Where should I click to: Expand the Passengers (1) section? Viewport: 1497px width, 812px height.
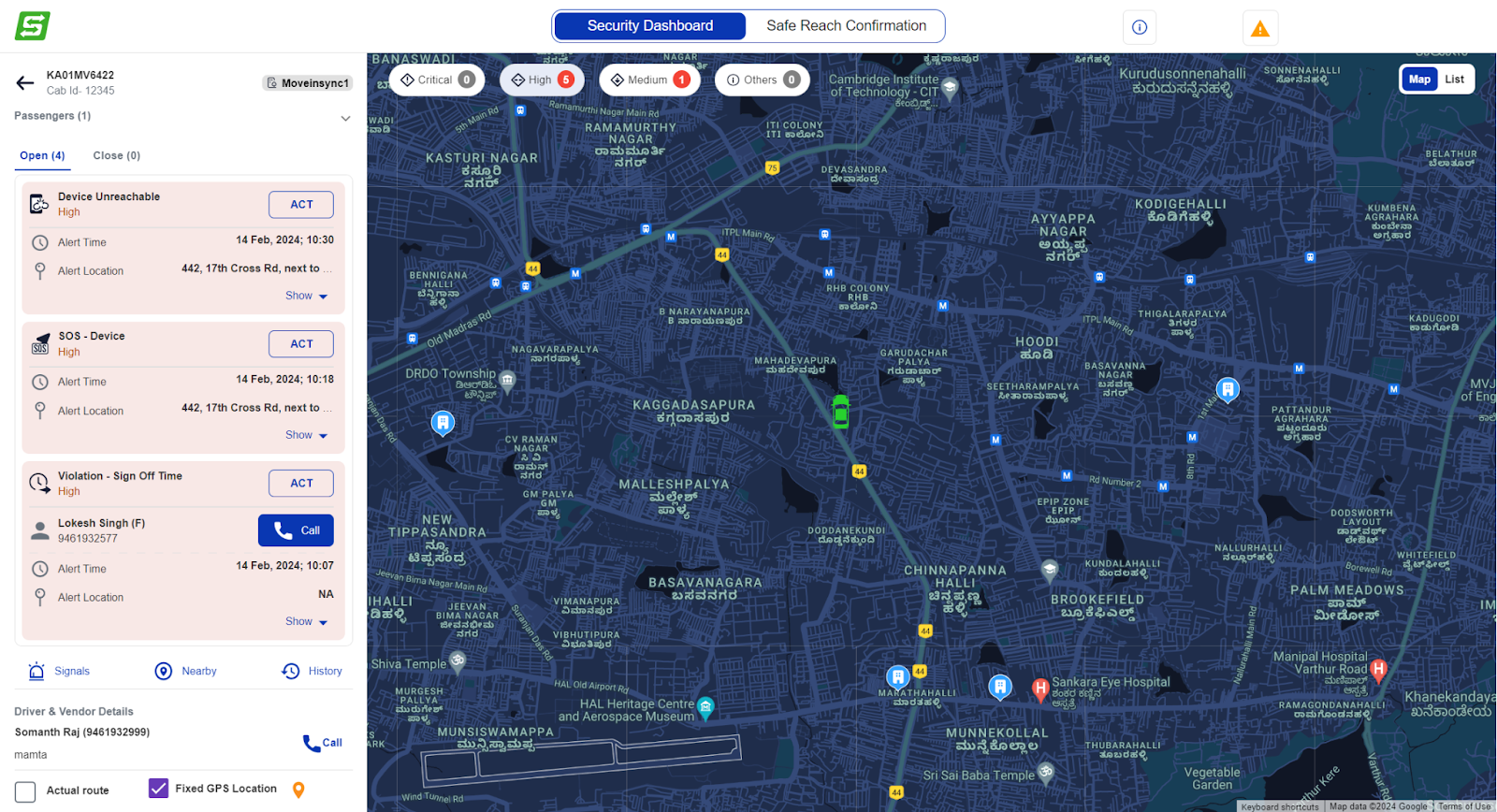coord(345,118)
